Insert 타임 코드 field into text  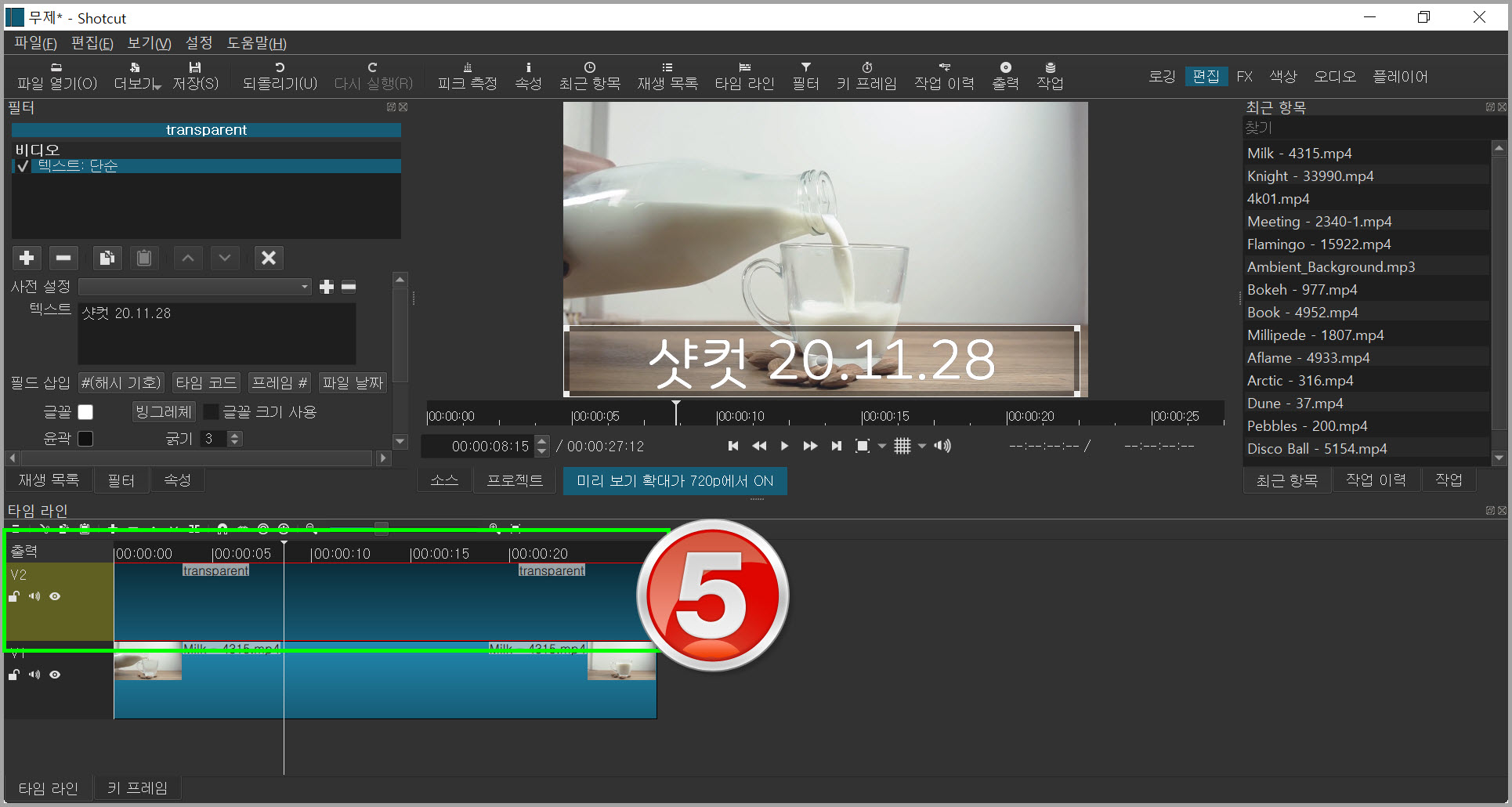(x=206, y=383)
